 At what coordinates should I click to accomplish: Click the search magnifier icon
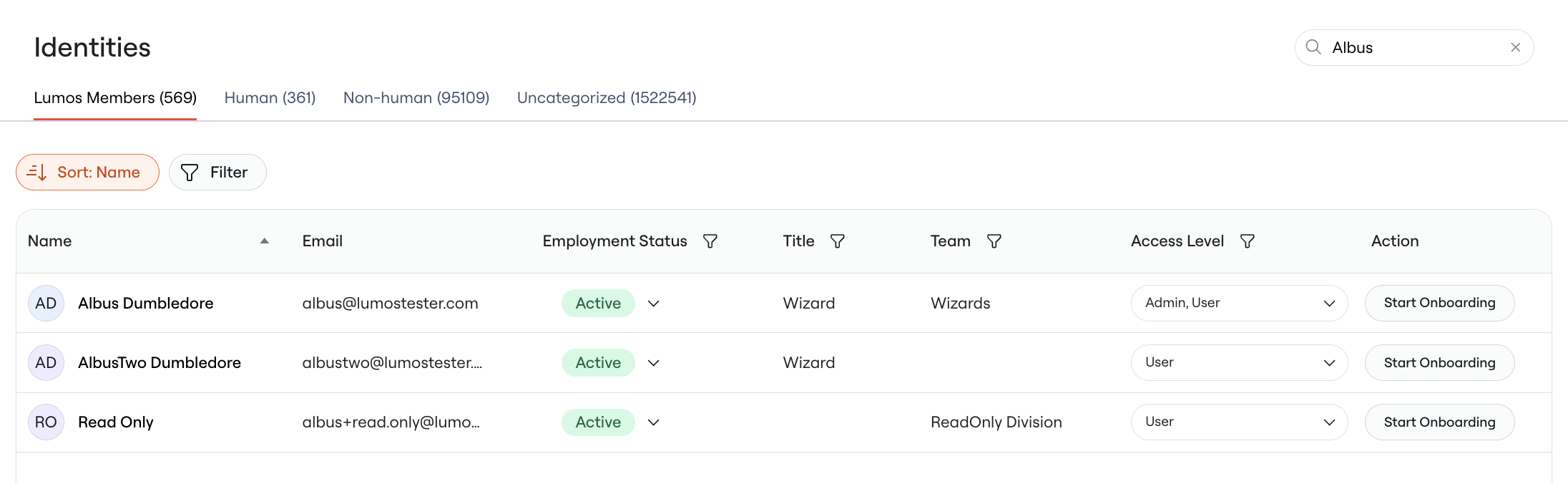pyautogui.click(x=1313, y=47)
